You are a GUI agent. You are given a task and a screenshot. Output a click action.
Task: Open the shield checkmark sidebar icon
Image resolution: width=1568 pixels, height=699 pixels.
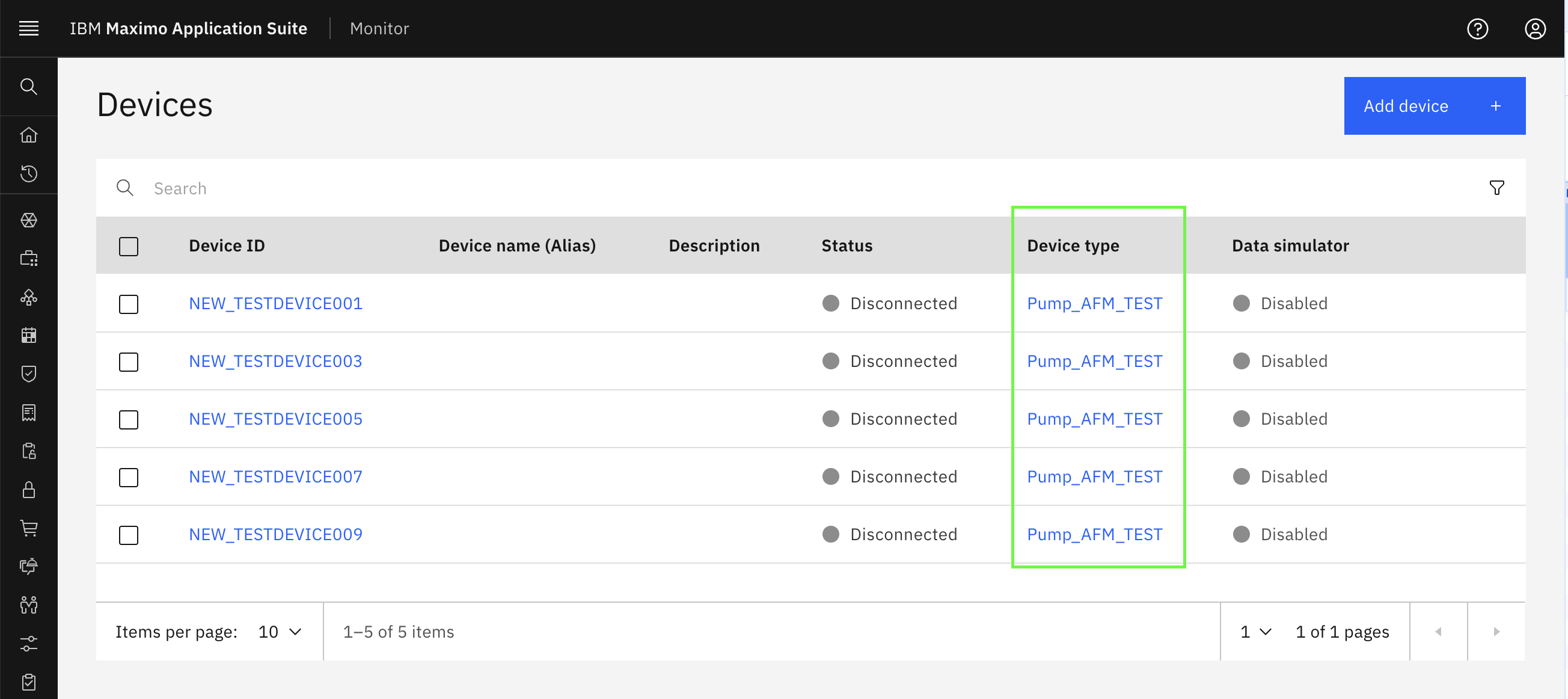tap(29, 374)
